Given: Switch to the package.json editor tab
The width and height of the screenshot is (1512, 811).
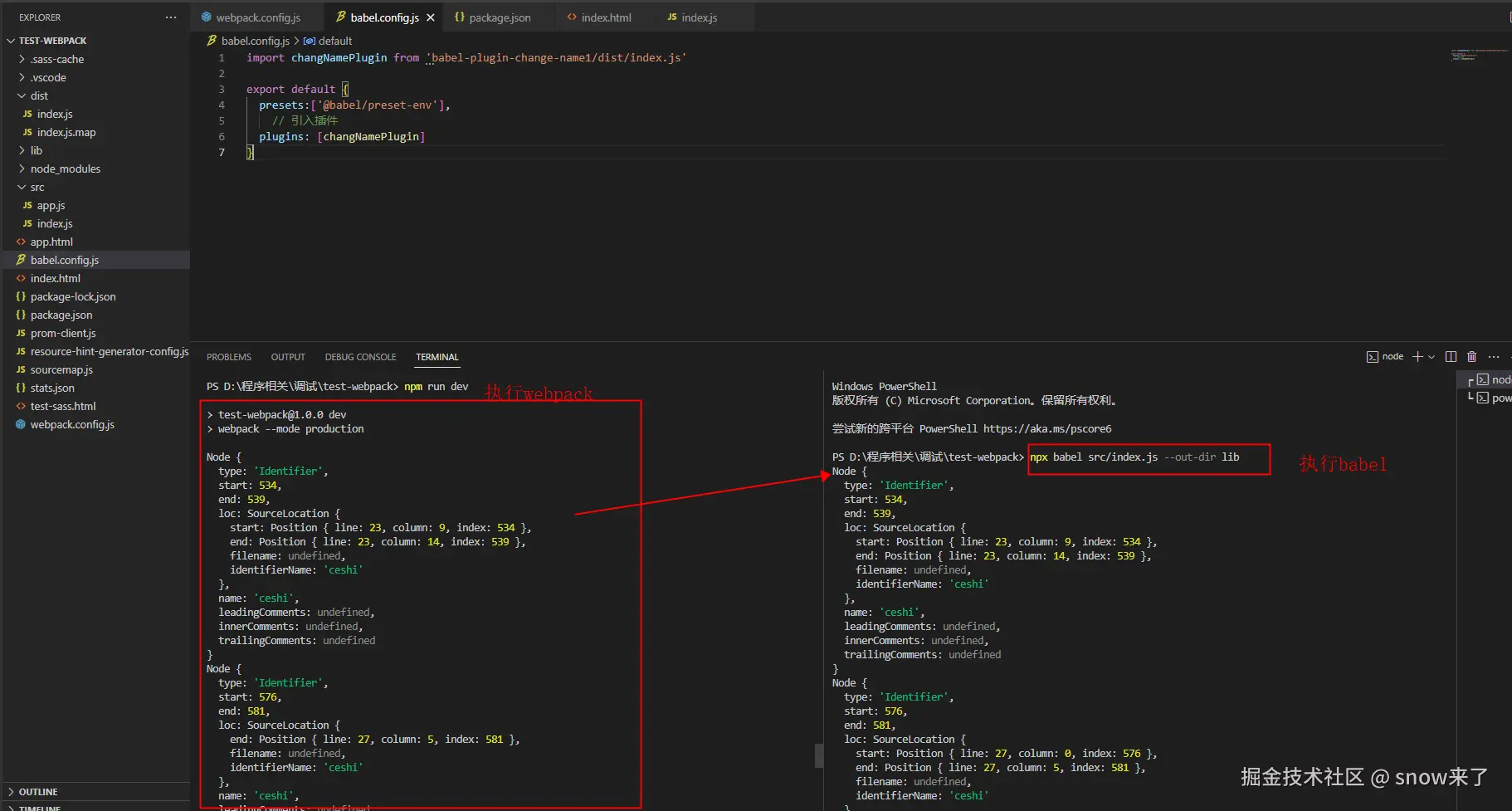Looking at the screenshot, I should (x=500, y=17).
